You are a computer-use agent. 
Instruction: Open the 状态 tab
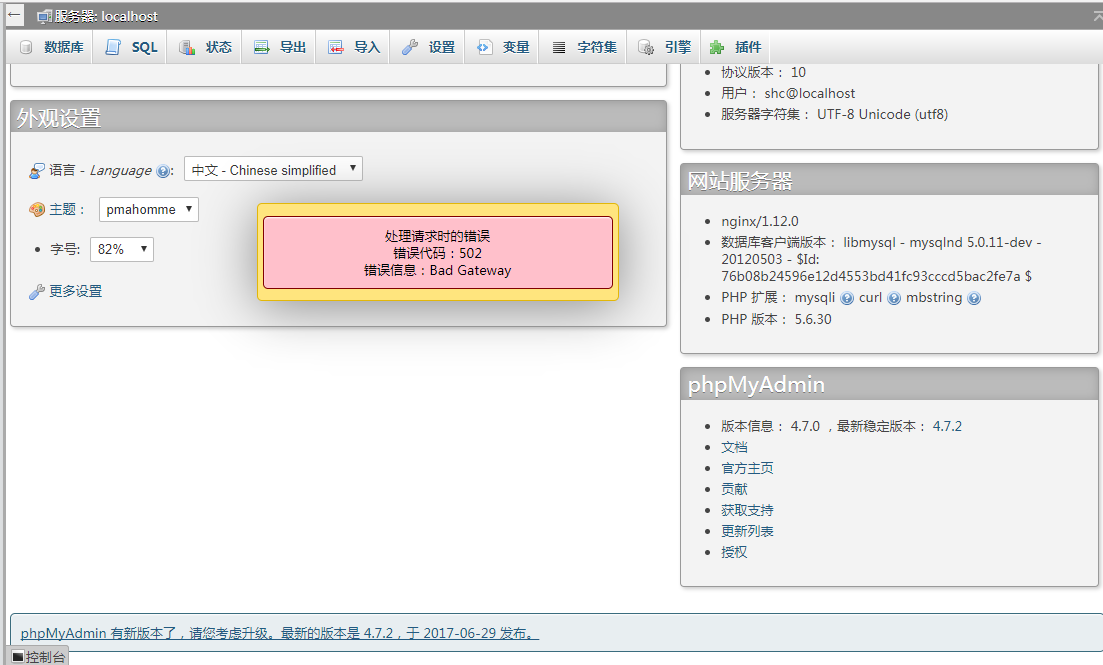click(204, 47)
